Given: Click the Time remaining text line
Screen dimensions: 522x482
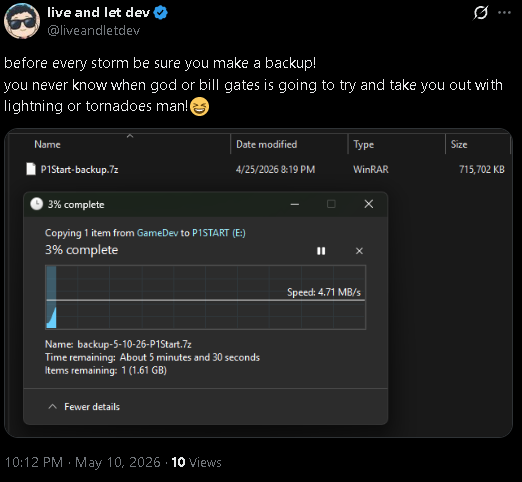Looking at the screenshot, I should coord(152,357).
